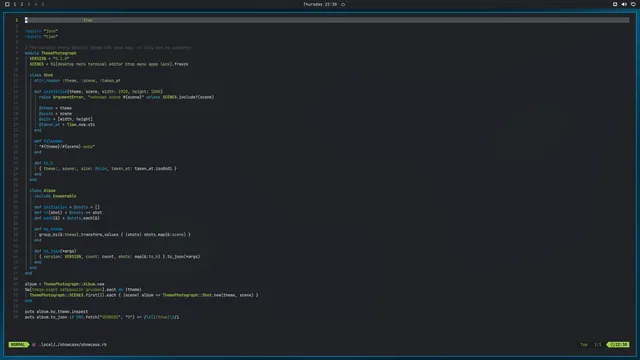
Task: Click the class Album line
Action: click(x=42, y=191)
